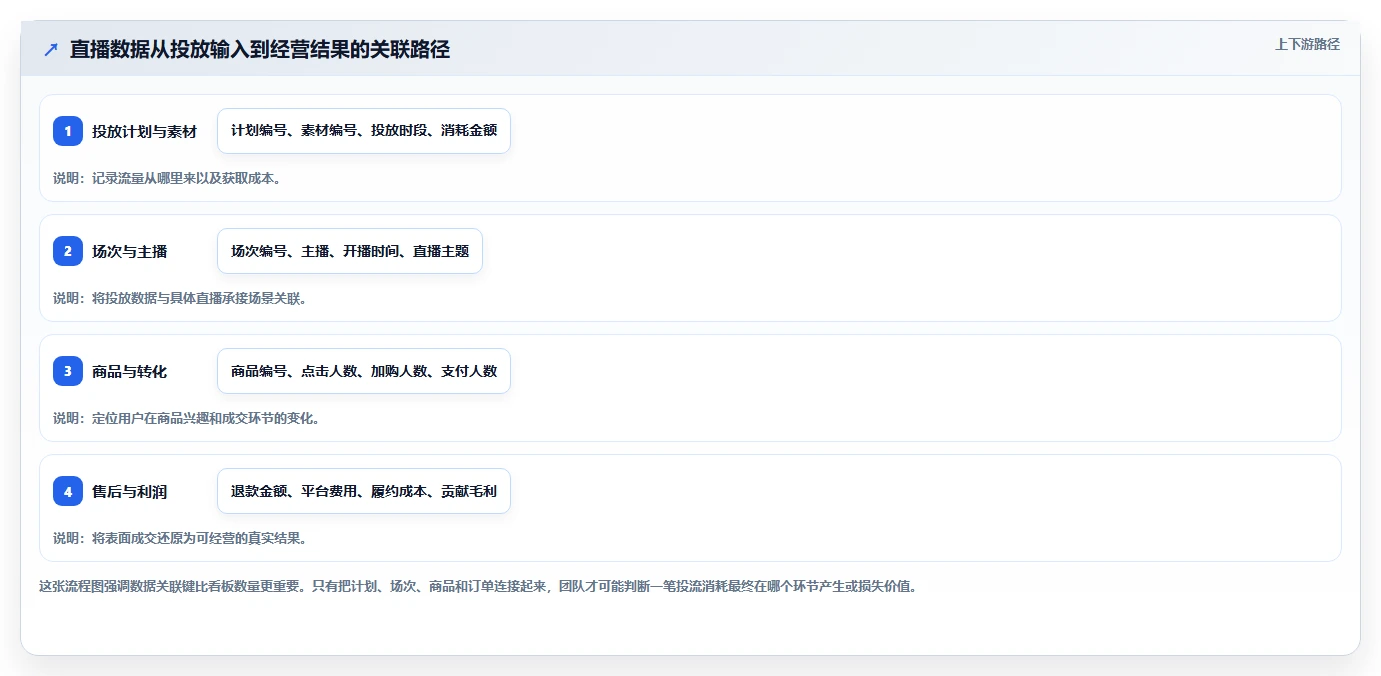Select the 售后与利润 step heading
The width and height of the screenshot is (1381, 676).
click(x=130, y=491)
